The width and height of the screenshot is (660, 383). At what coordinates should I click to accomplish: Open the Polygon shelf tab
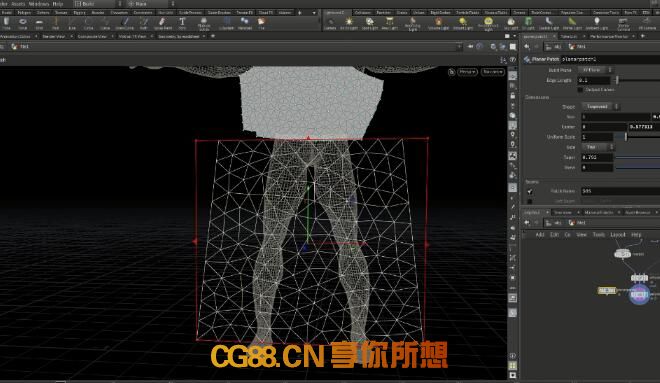click(24, 13)
